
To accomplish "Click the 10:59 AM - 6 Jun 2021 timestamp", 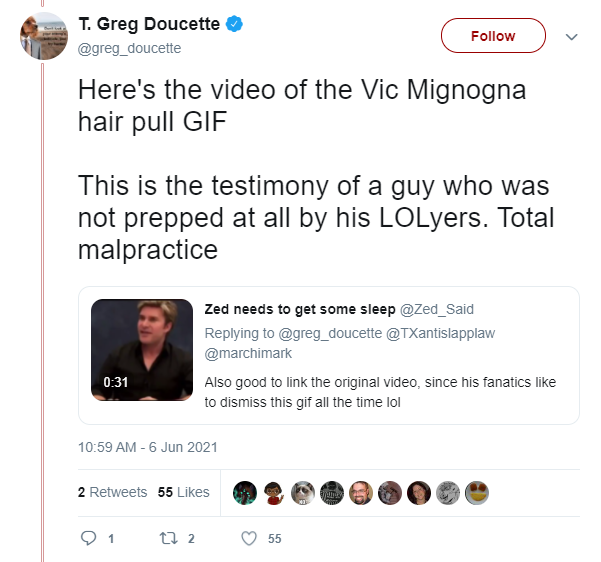I will 148,447.
